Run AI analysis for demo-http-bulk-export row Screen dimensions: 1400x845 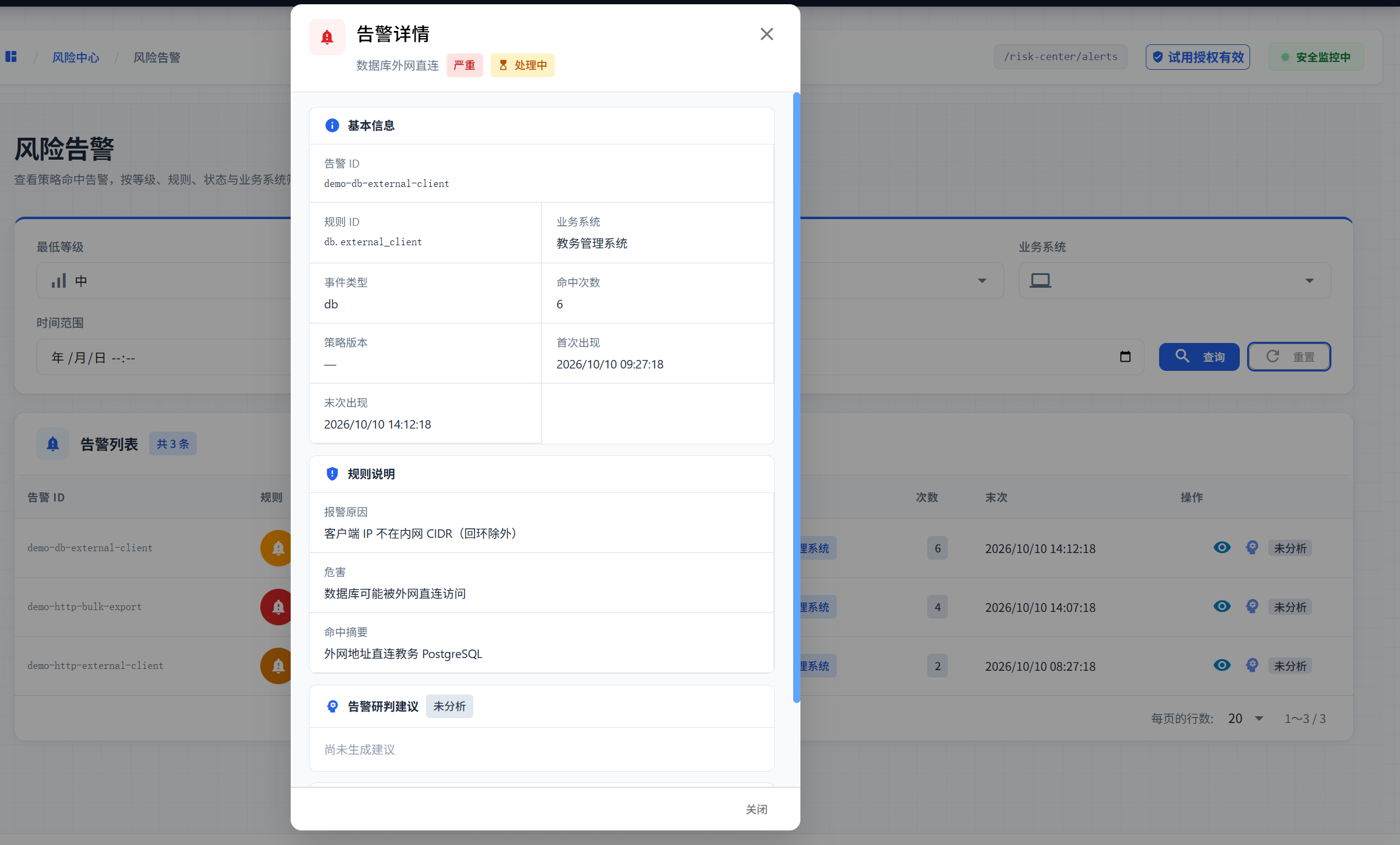(1252, 606)
